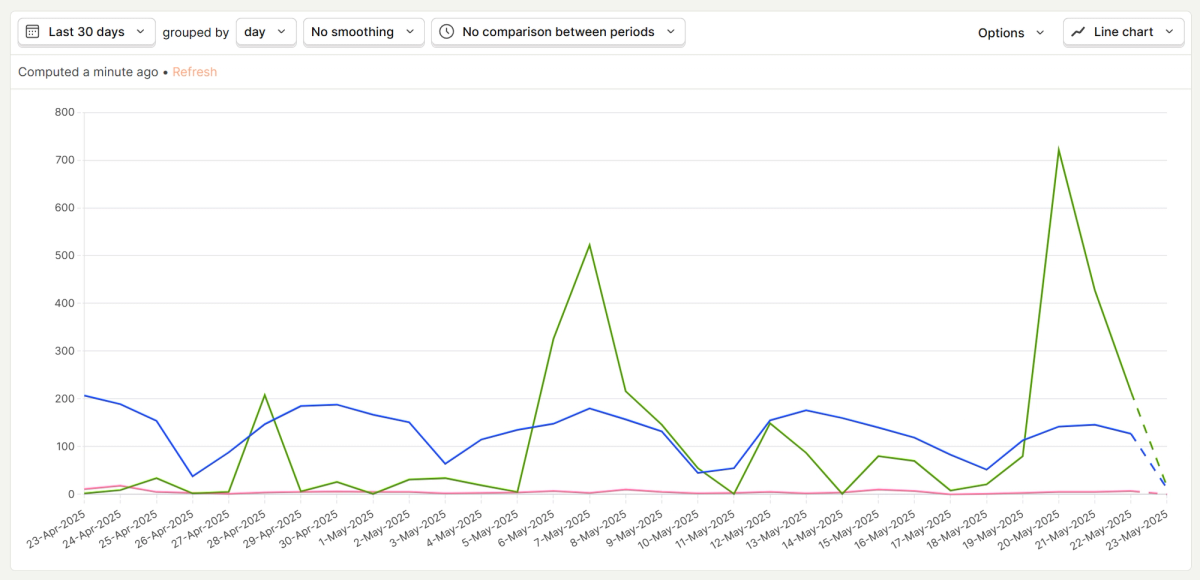
Task: Click the calendar icon beside Last 30 days
Action: coord(33,32)
